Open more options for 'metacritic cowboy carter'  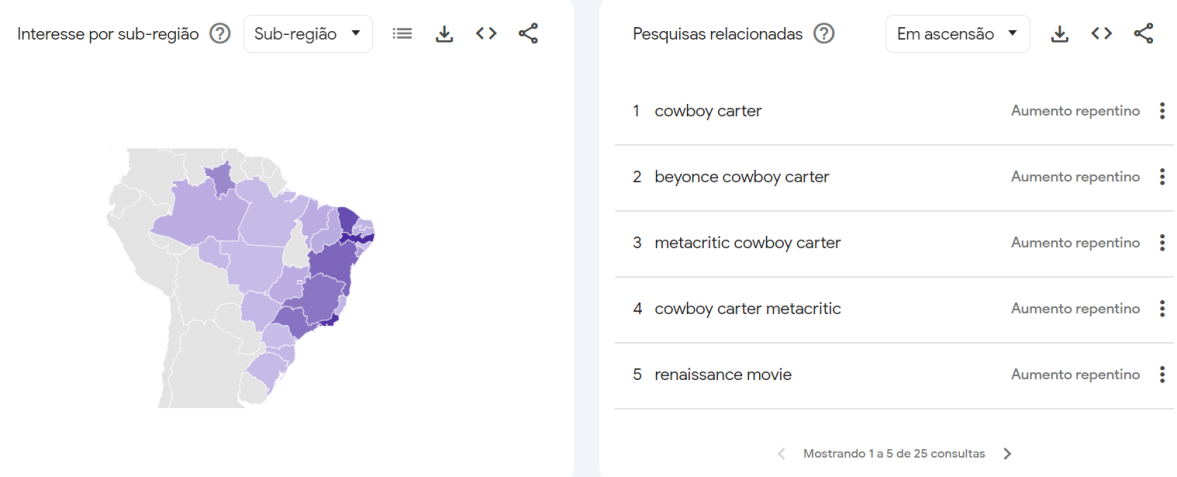(x=1162, y=243)
